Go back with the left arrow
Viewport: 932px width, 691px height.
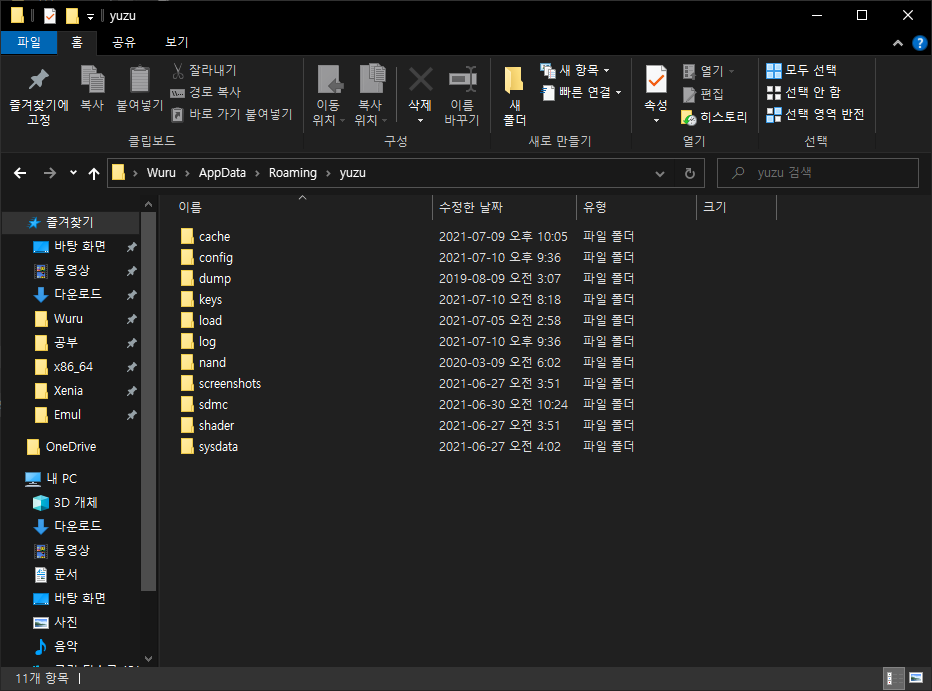(x=20, y=173)
